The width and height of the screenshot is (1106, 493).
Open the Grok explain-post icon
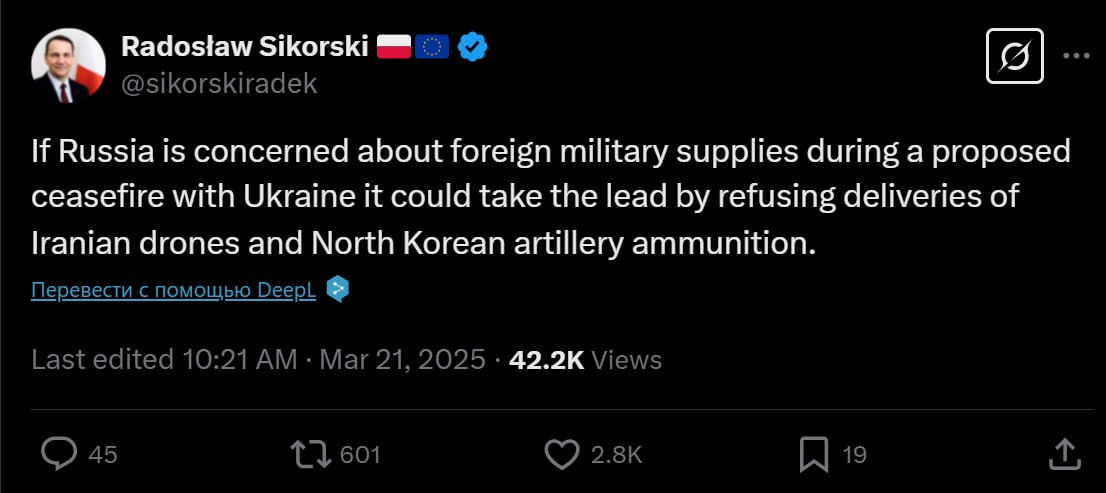pos(1015,55)
